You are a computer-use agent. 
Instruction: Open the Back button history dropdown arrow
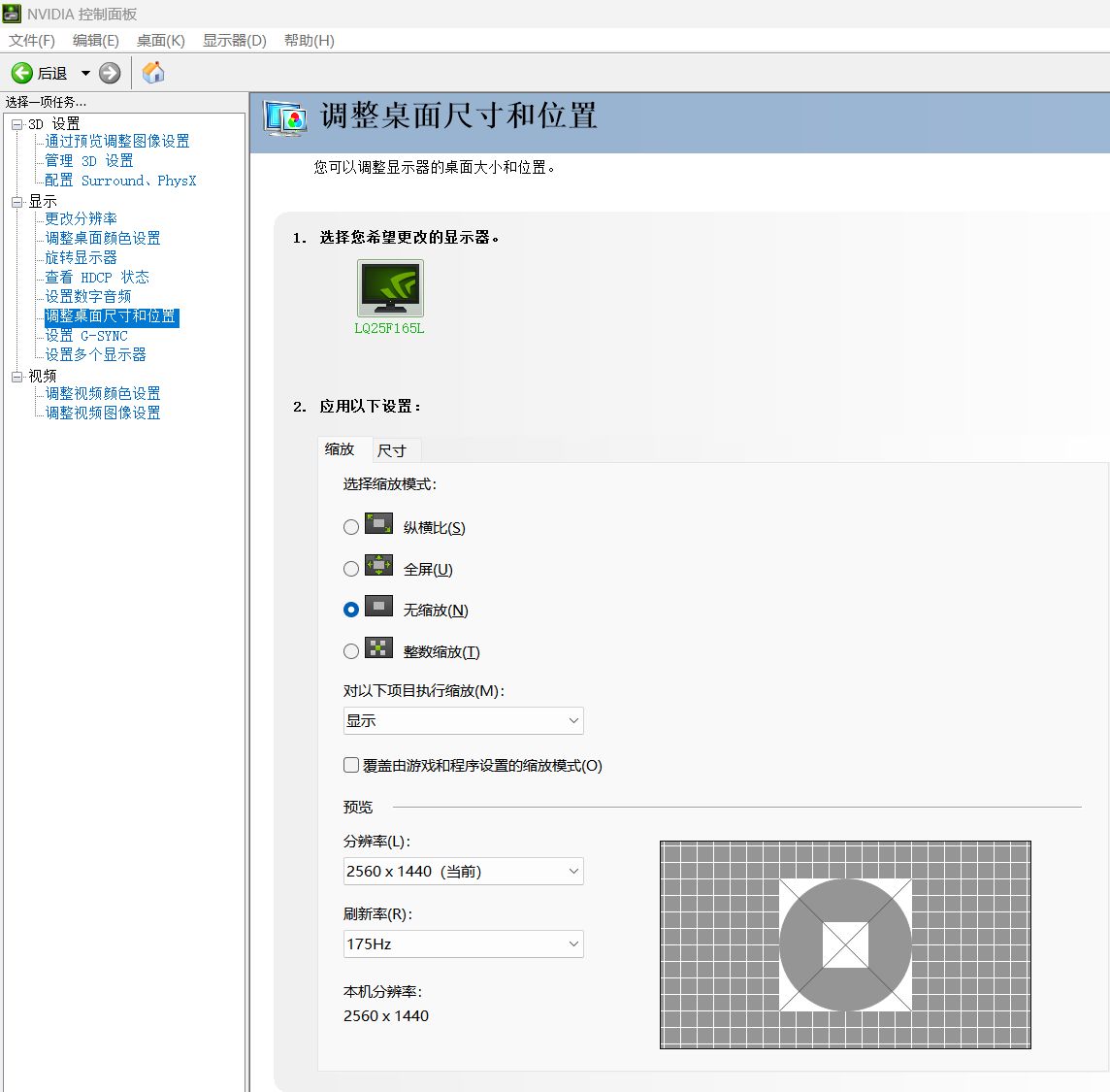click(x=85, y=73)
